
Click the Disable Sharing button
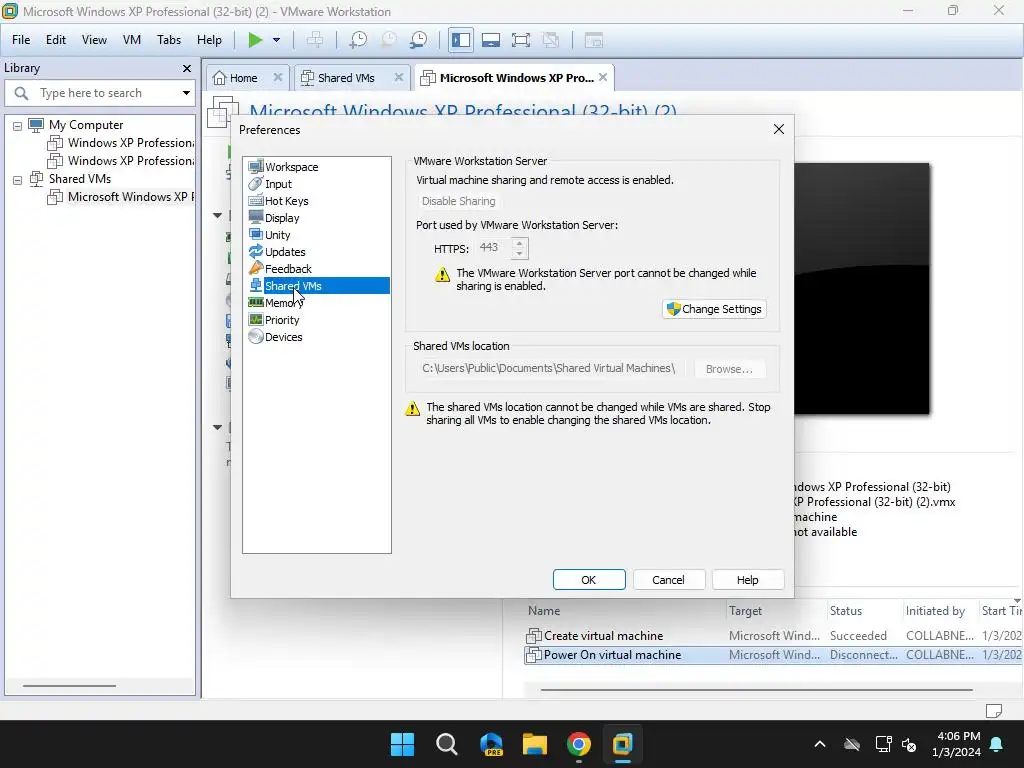(458, 201)
